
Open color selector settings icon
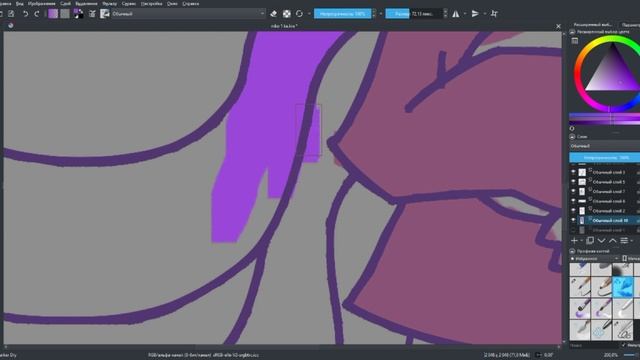click(x=575, y=40)
